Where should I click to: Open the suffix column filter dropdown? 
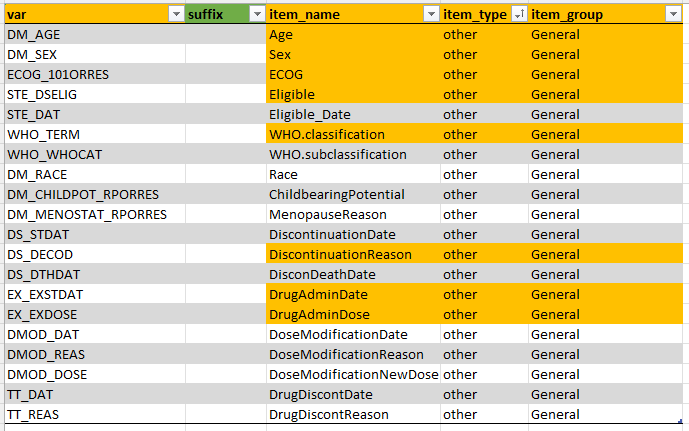click(x=257, y=14)
